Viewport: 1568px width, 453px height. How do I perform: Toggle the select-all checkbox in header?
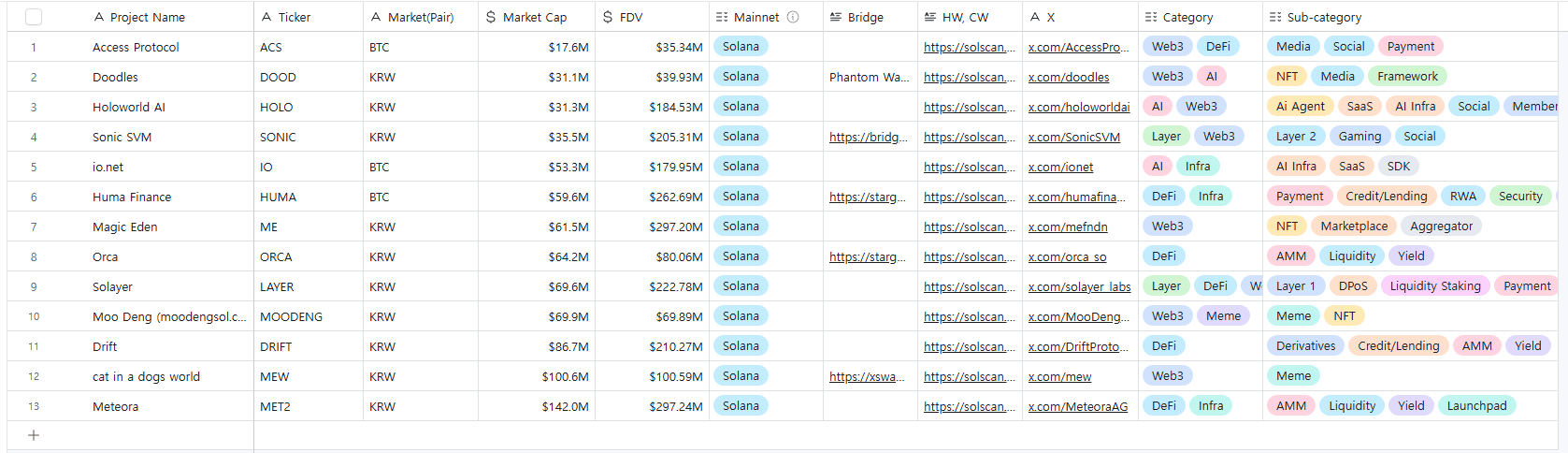coord(34,17)
